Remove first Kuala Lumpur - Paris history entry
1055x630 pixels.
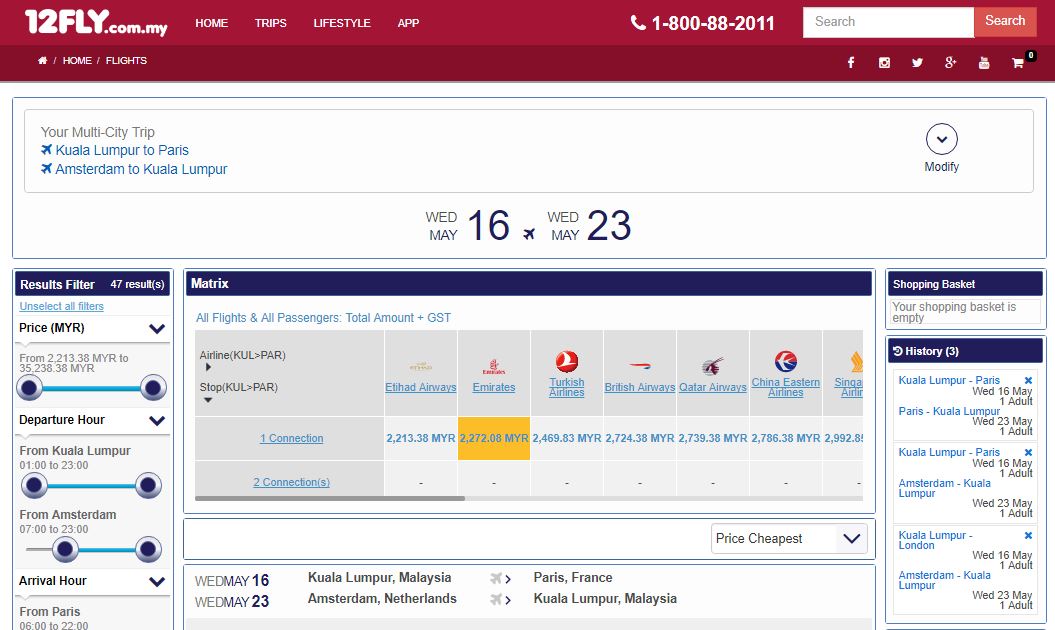[x=1028, y=380]
